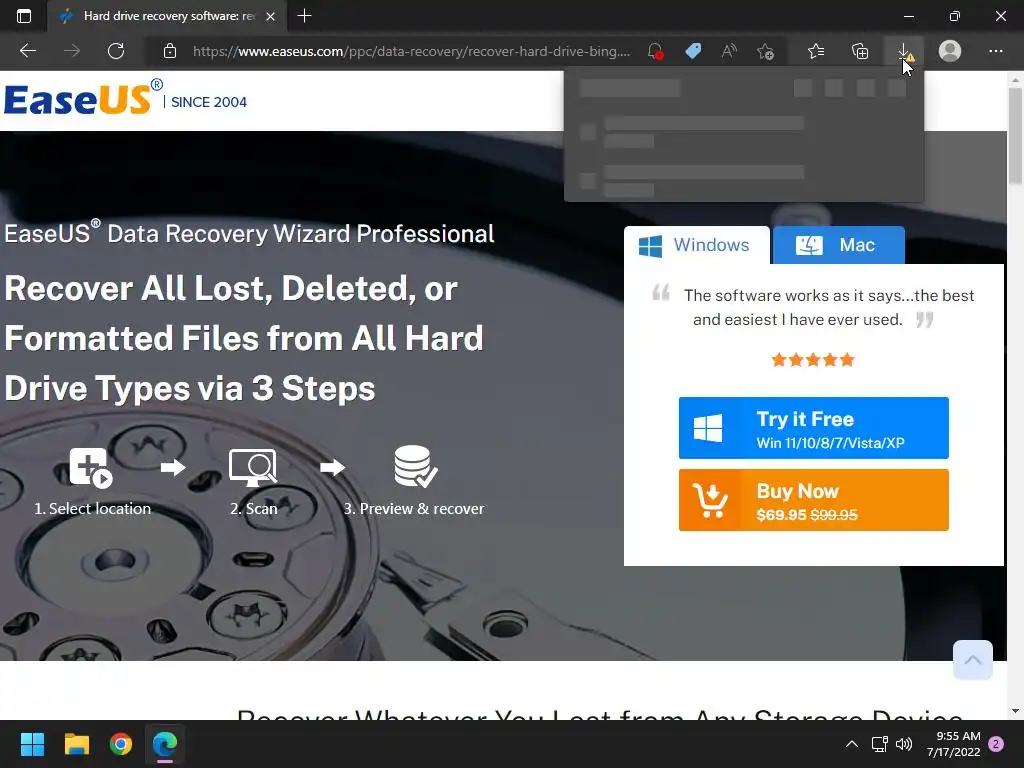Open the Favorites list icon

click(816, 51)
